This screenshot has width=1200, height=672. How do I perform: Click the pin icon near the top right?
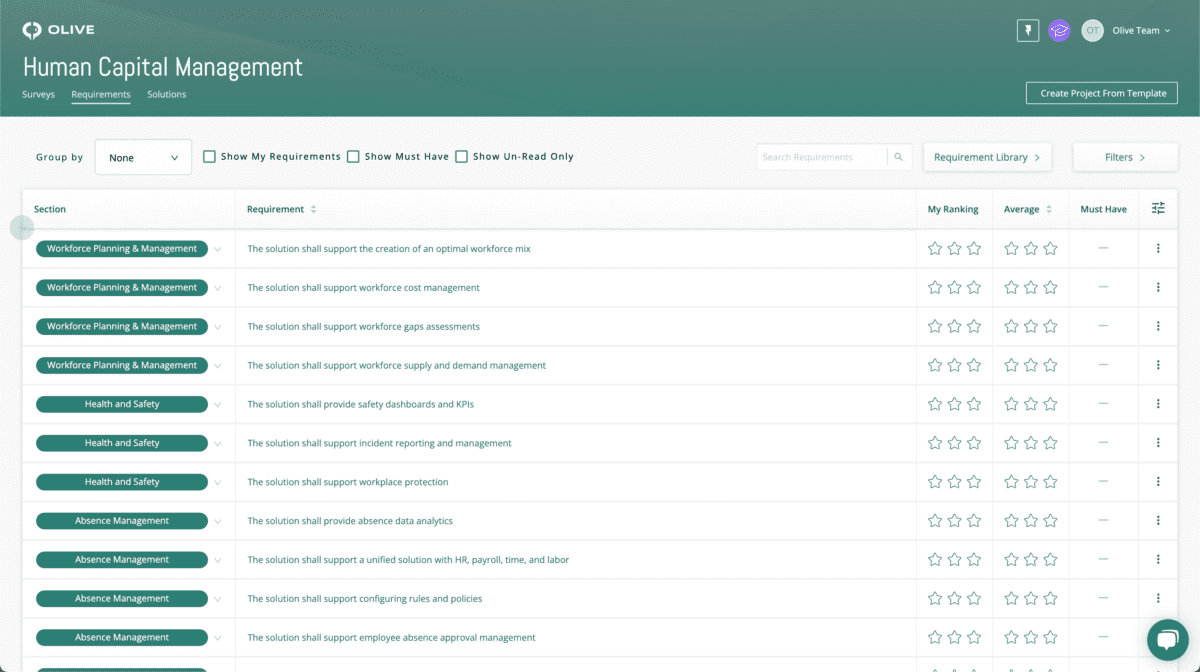pos(1027,30)
